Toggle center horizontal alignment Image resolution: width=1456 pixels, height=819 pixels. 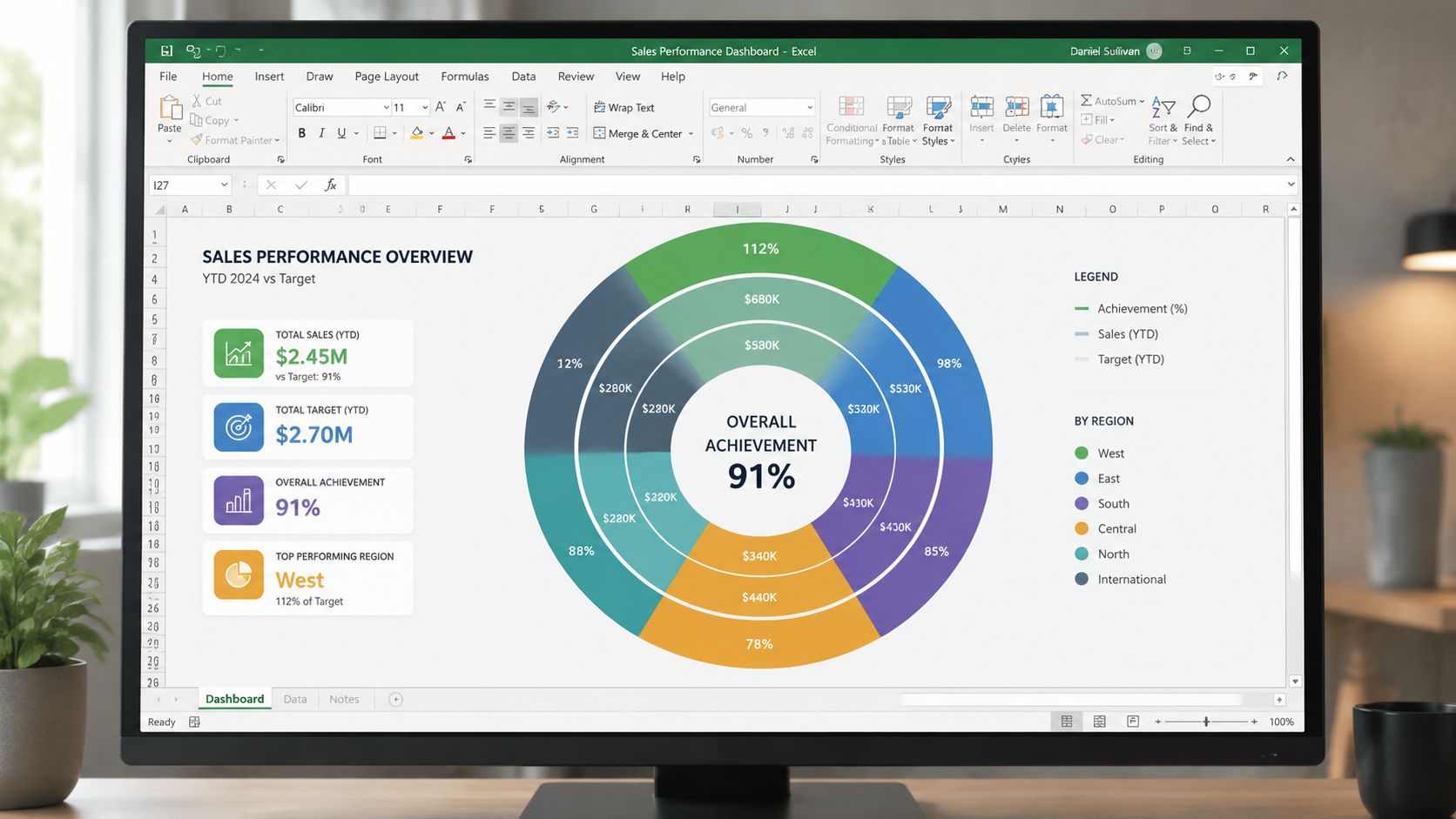[x=509, y=133]
